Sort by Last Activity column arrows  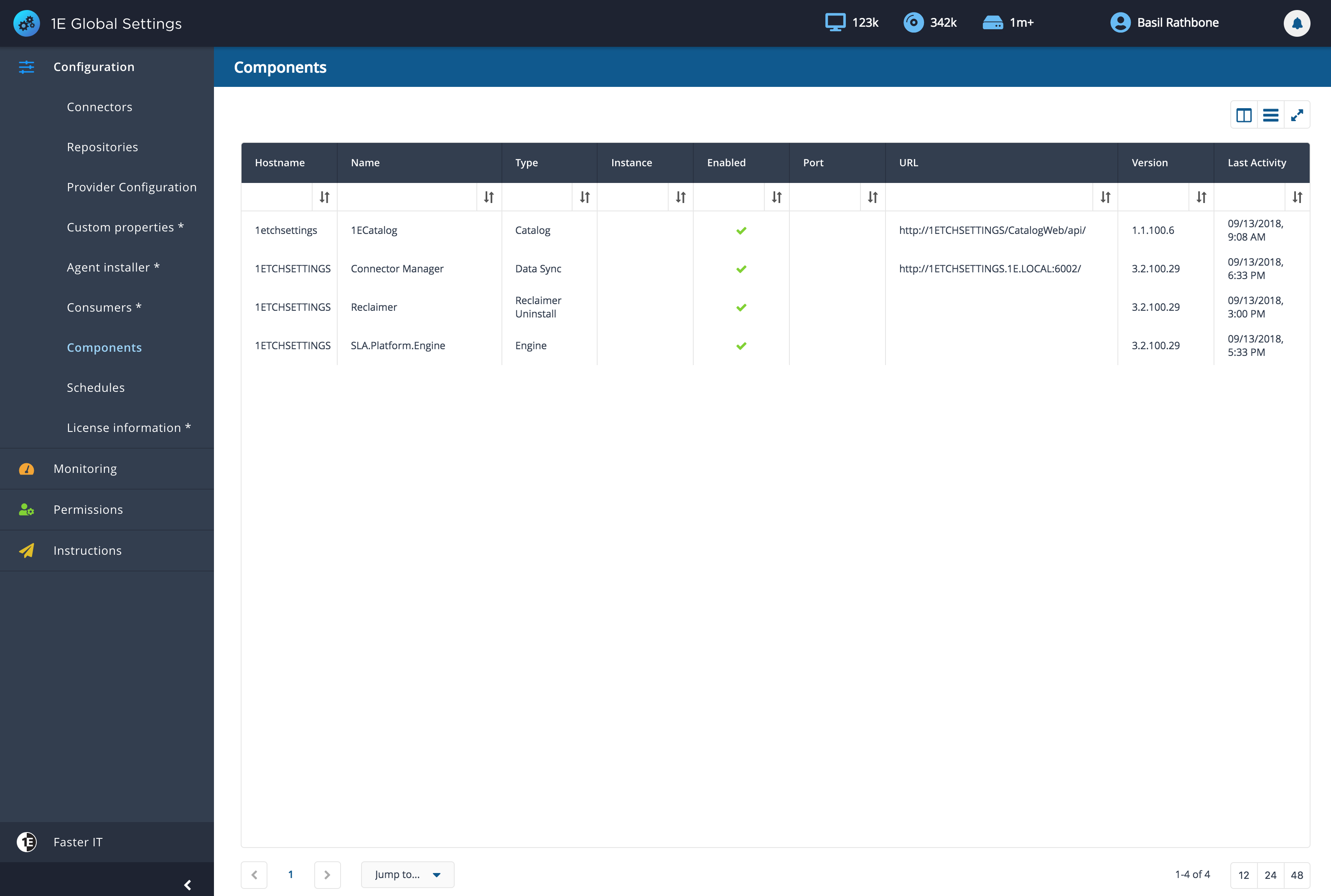tap(1297, 197)
